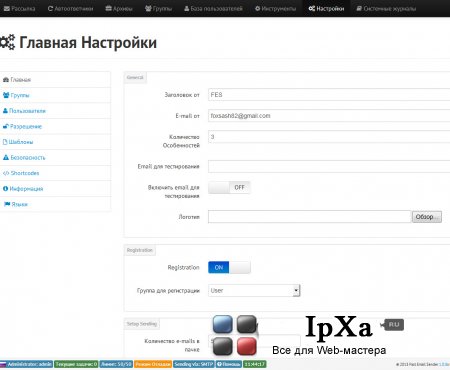Click the refresh icon of Автоответчики
The image size is (450, 370).
[50, 9]
